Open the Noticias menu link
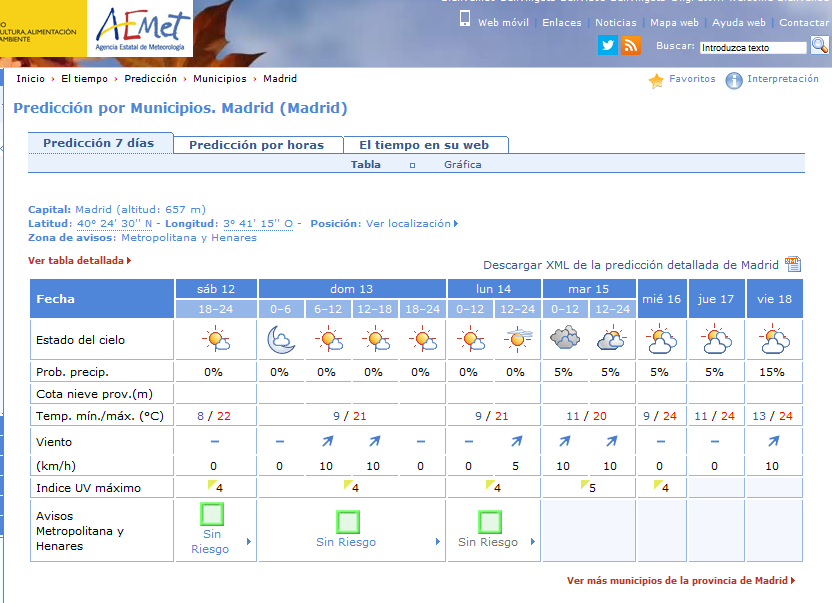The image size is (832, 603). pos(616,22)
